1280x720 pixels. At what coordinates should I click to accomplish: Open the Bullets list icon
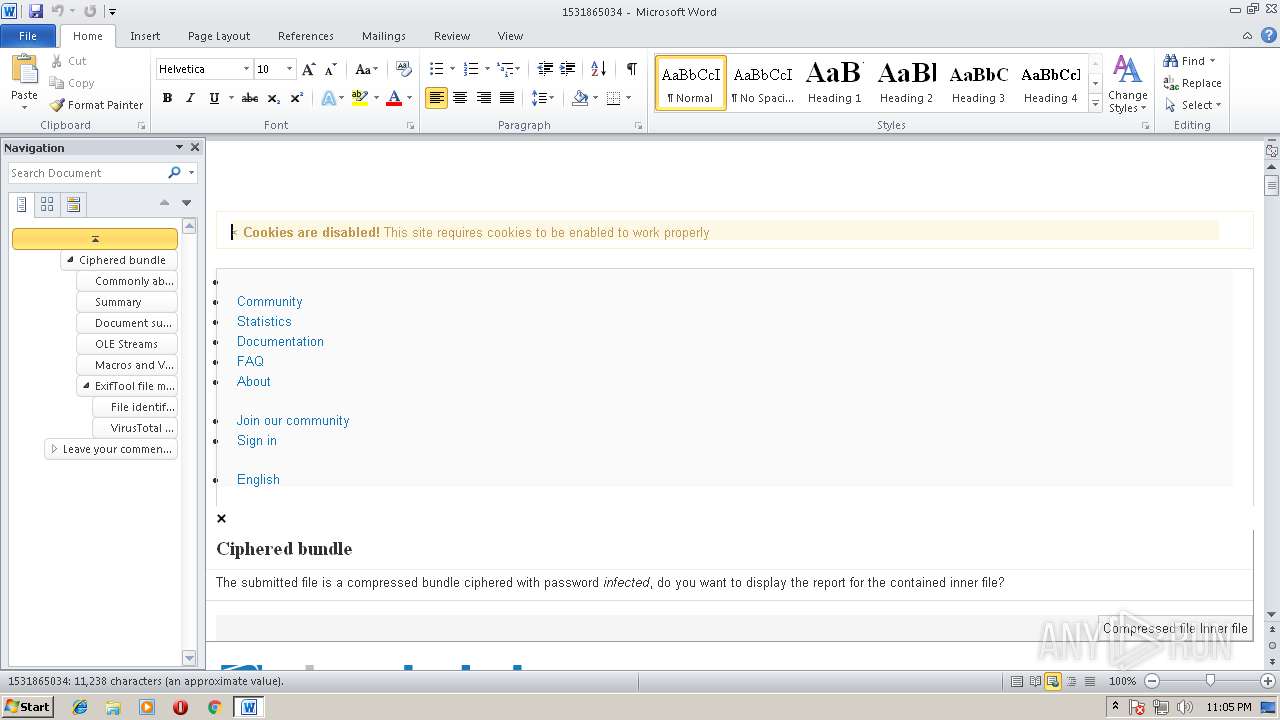click(x=436, y=69)
